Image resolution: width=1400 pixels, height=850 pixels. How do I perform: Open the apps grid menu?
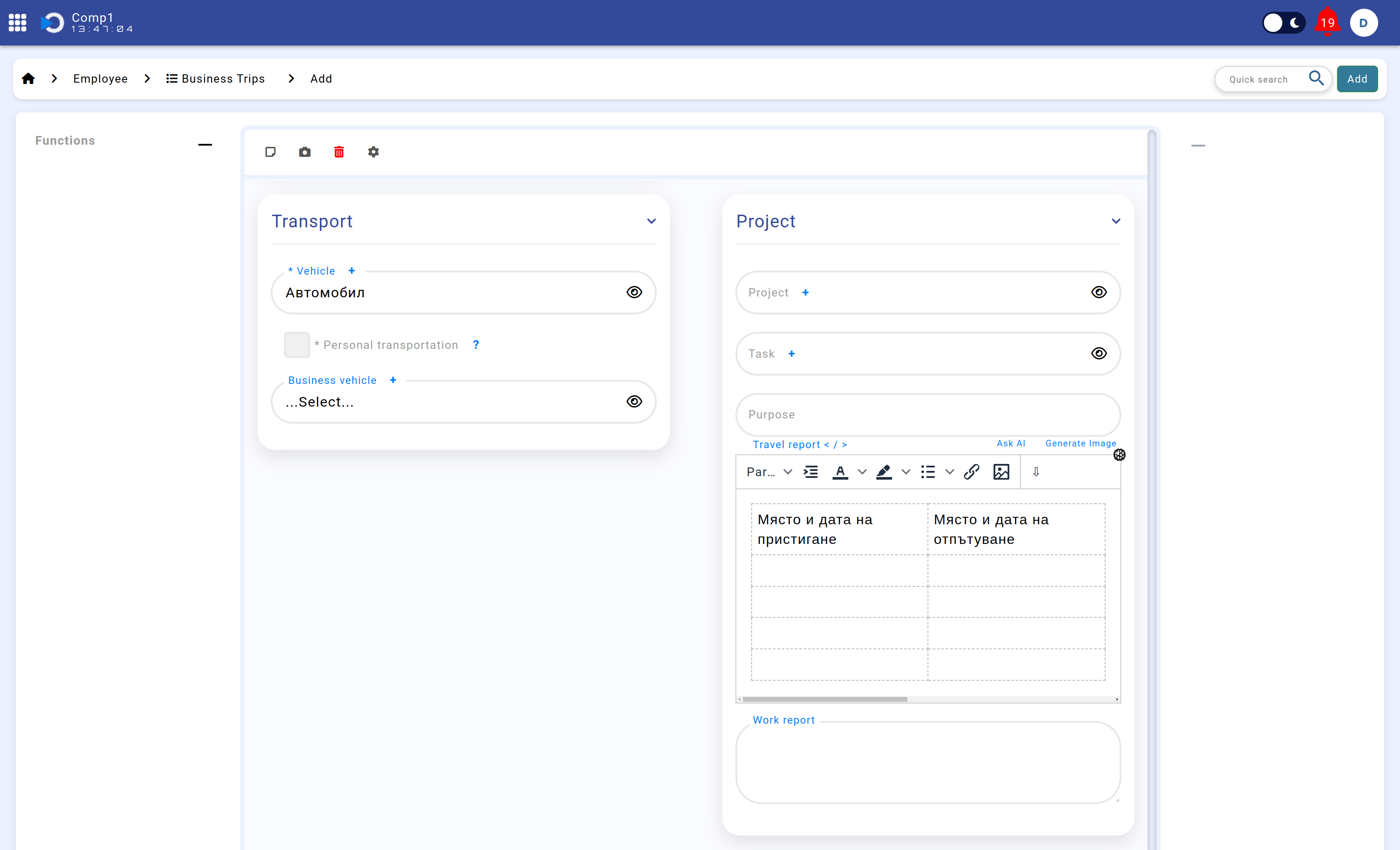(17, 23)
